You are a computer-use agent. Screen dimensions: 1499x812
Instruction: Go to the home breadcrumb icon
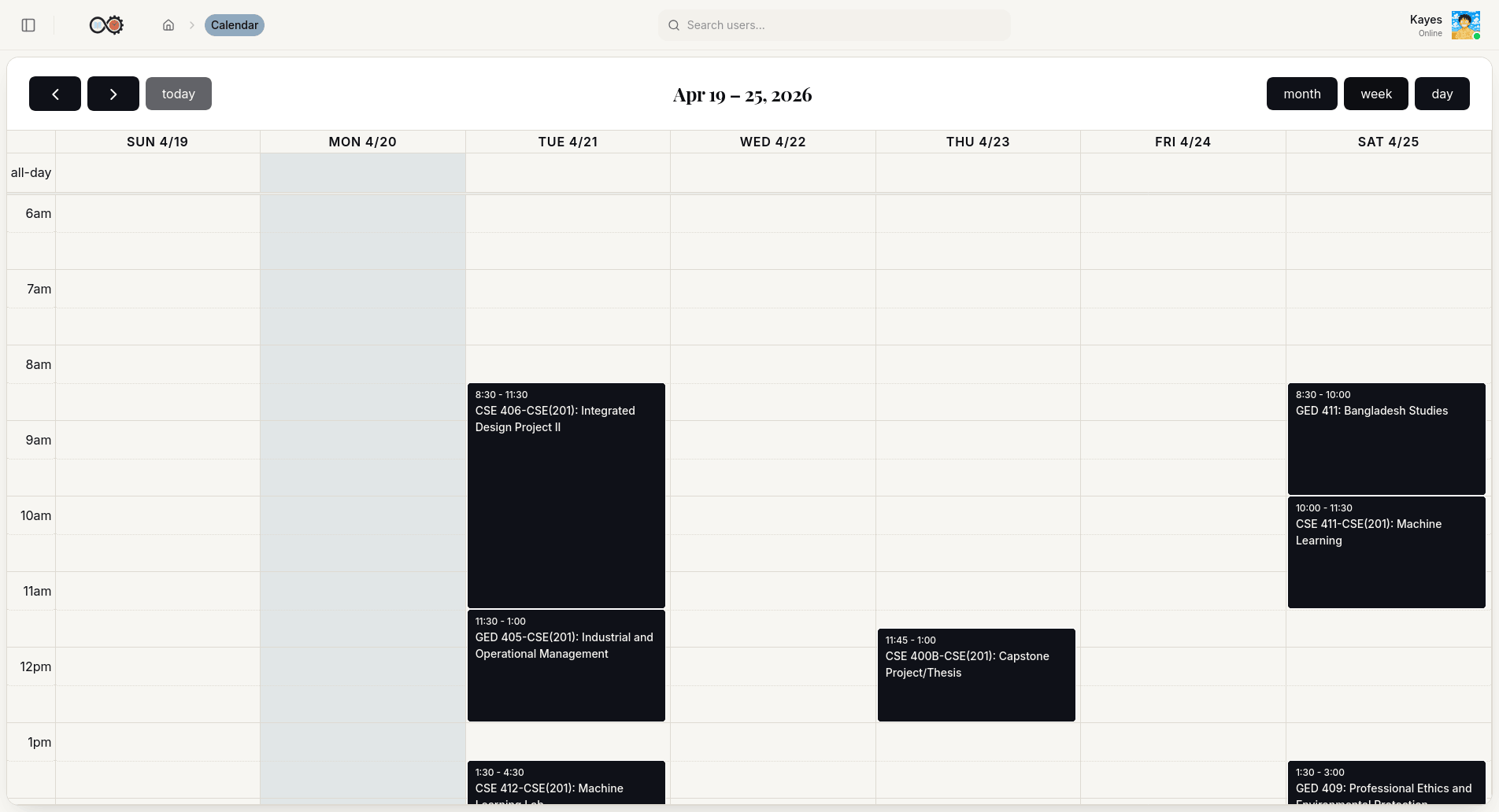pyautogui.click(x=168, y=25)
